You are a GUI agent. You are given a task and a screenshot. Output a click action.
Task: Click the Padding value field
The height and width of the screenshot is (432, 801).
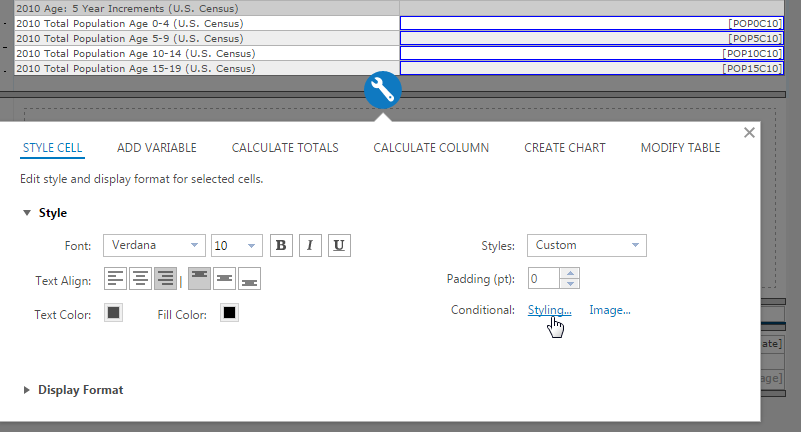(544, 279)
